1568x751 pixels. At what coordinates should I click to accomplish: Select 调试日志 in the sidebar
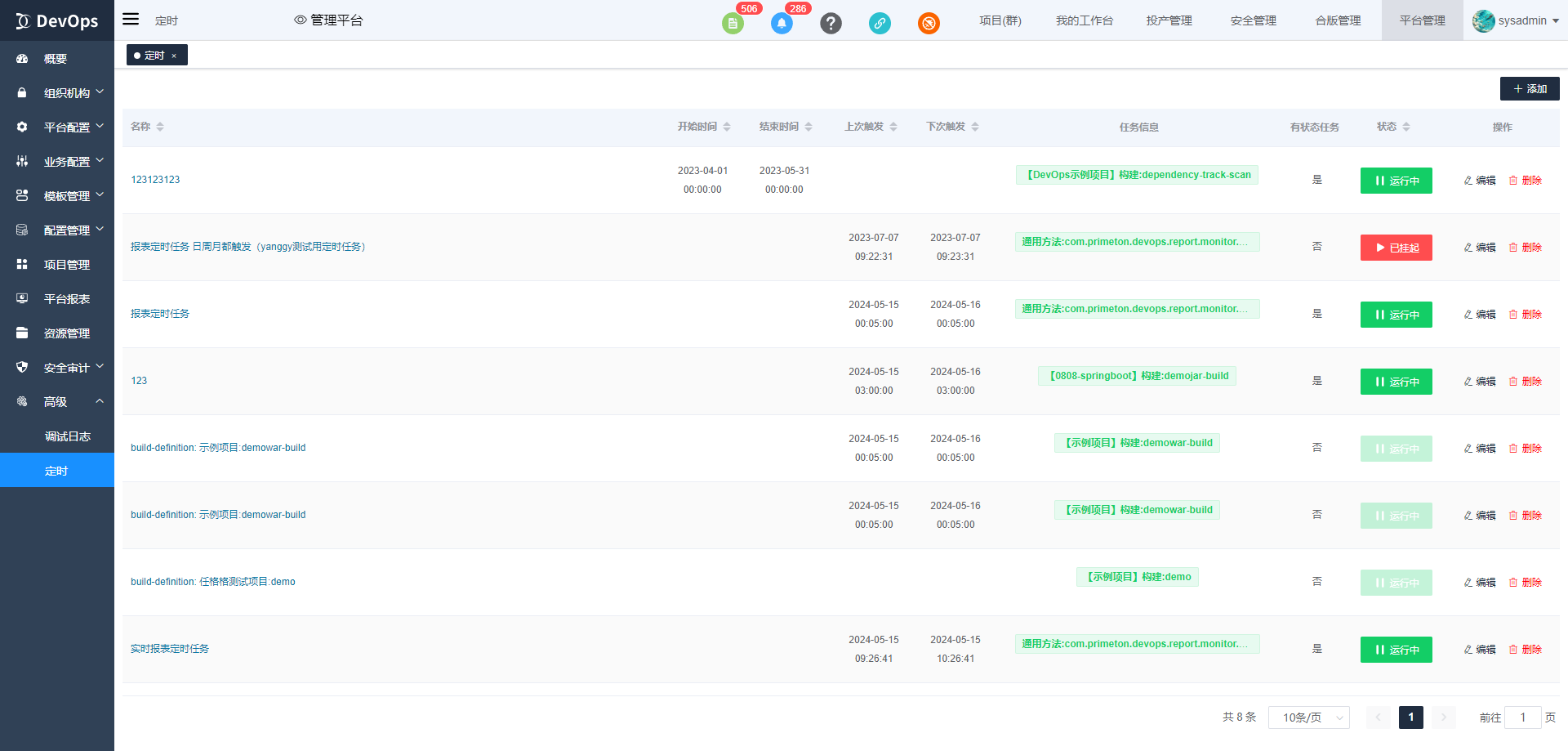tap(68, 436)
